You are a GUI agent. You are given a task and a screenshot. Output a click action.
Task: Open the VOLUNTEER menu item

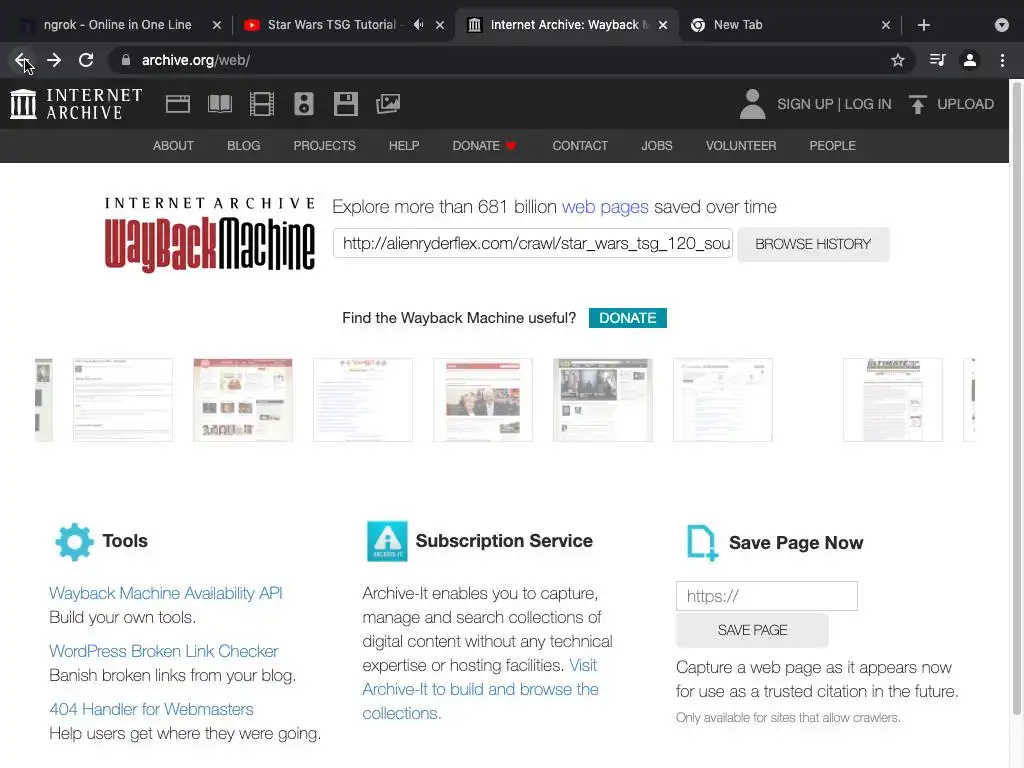coord(741,146)
